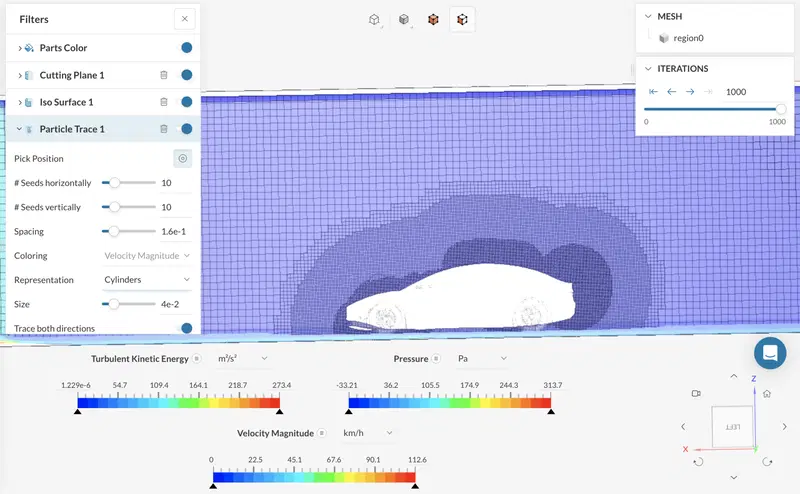
Task: Close the Filters panel
Action: point(185,19)
